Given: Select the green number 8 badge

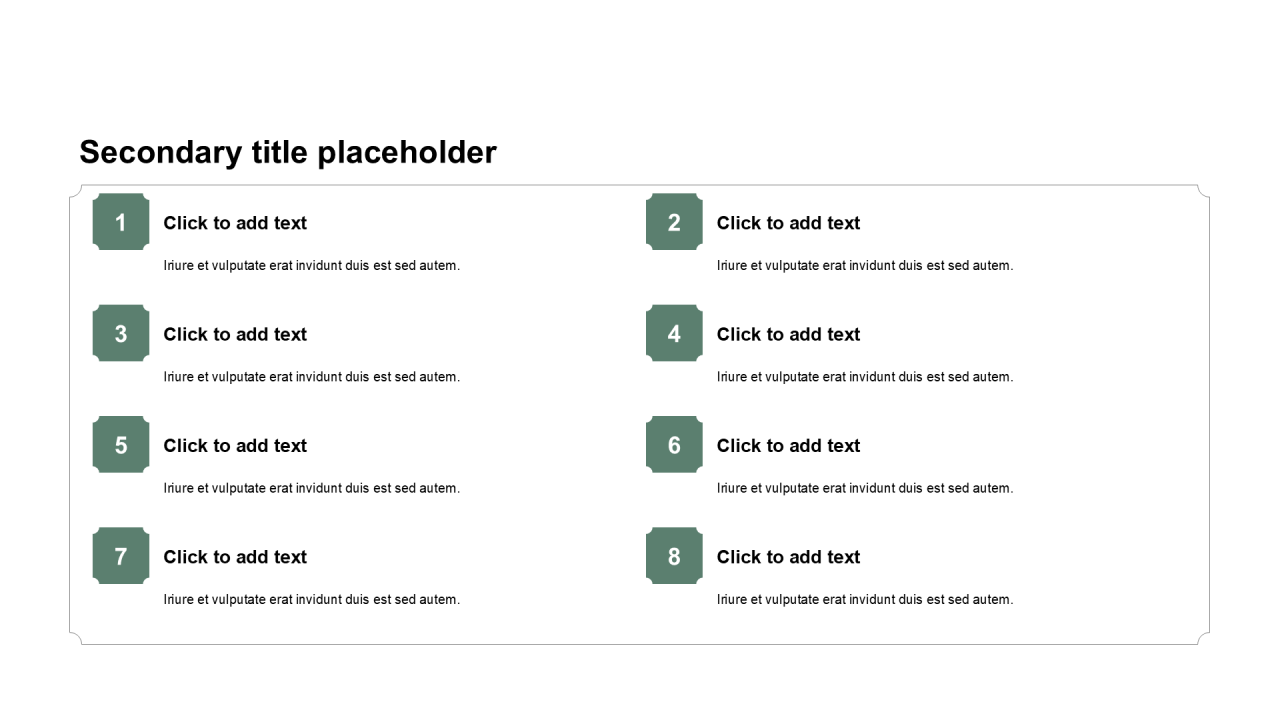Looking at the screenshot, I should 674,556.
